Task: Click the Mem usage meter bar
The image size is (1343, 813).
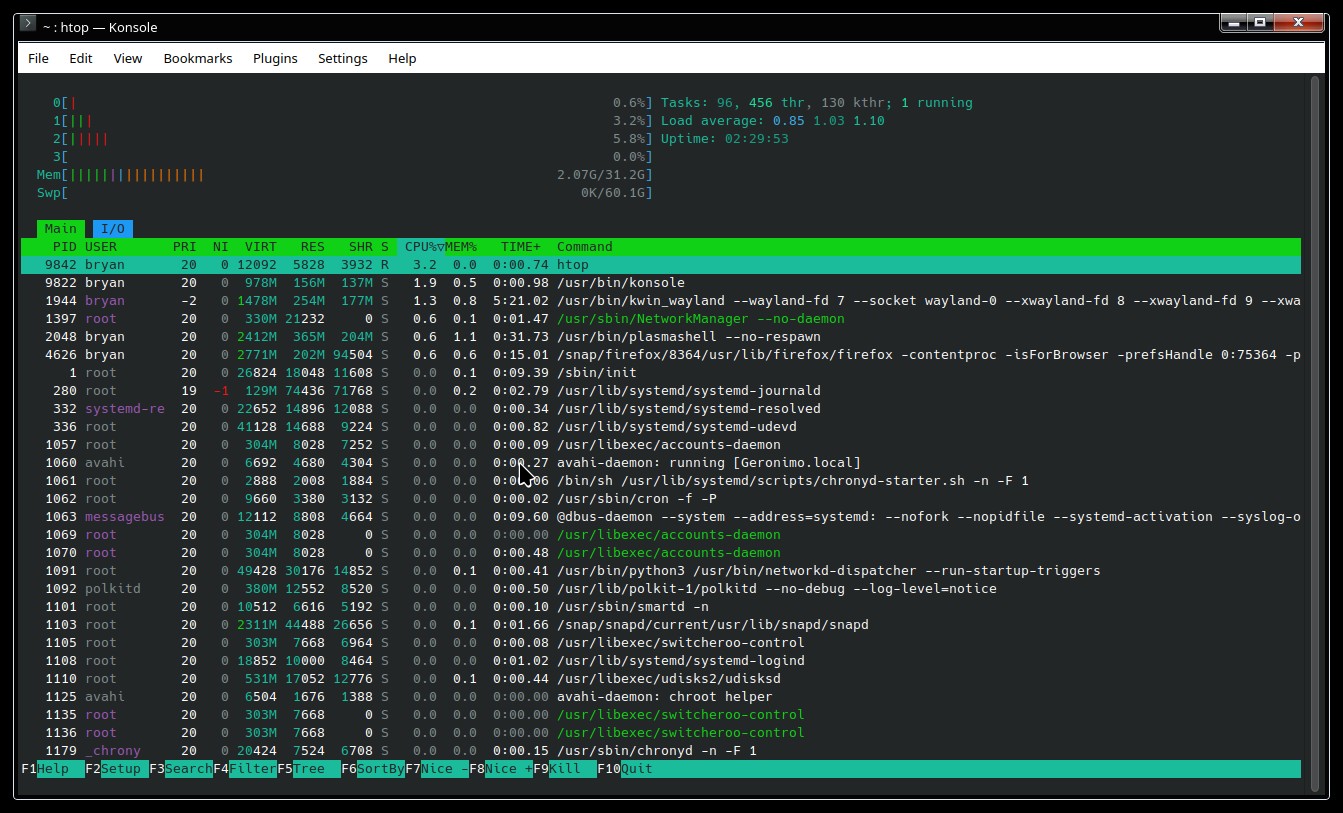Action: click(x=345, y=175)
